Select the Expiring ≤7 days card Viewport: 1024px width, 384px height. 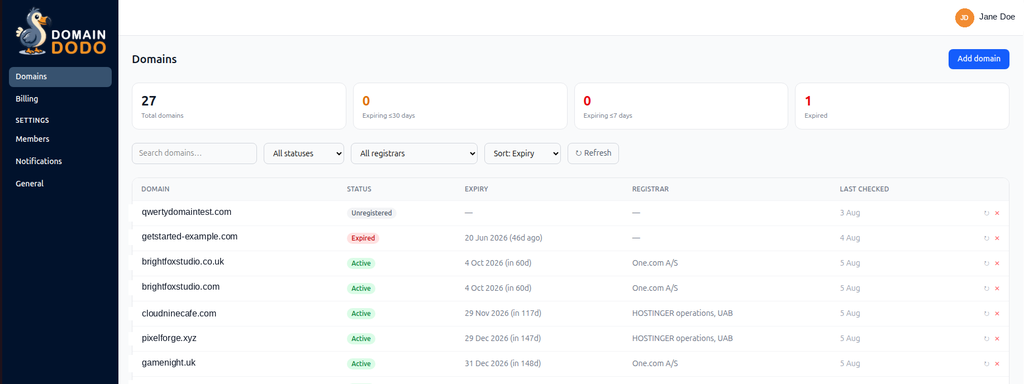[681, 106]
